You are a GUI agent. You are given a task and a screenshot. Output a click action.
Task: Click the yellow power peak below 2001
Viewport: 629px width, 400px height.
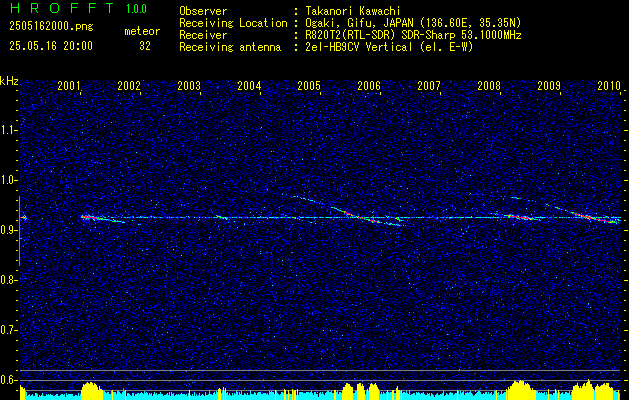click(x=92, y=391)
